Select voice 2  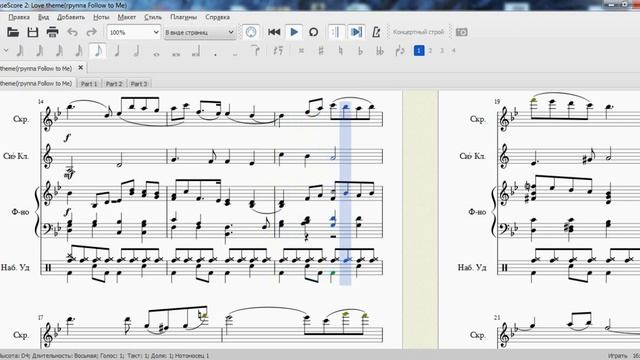[x=430, y=51]
